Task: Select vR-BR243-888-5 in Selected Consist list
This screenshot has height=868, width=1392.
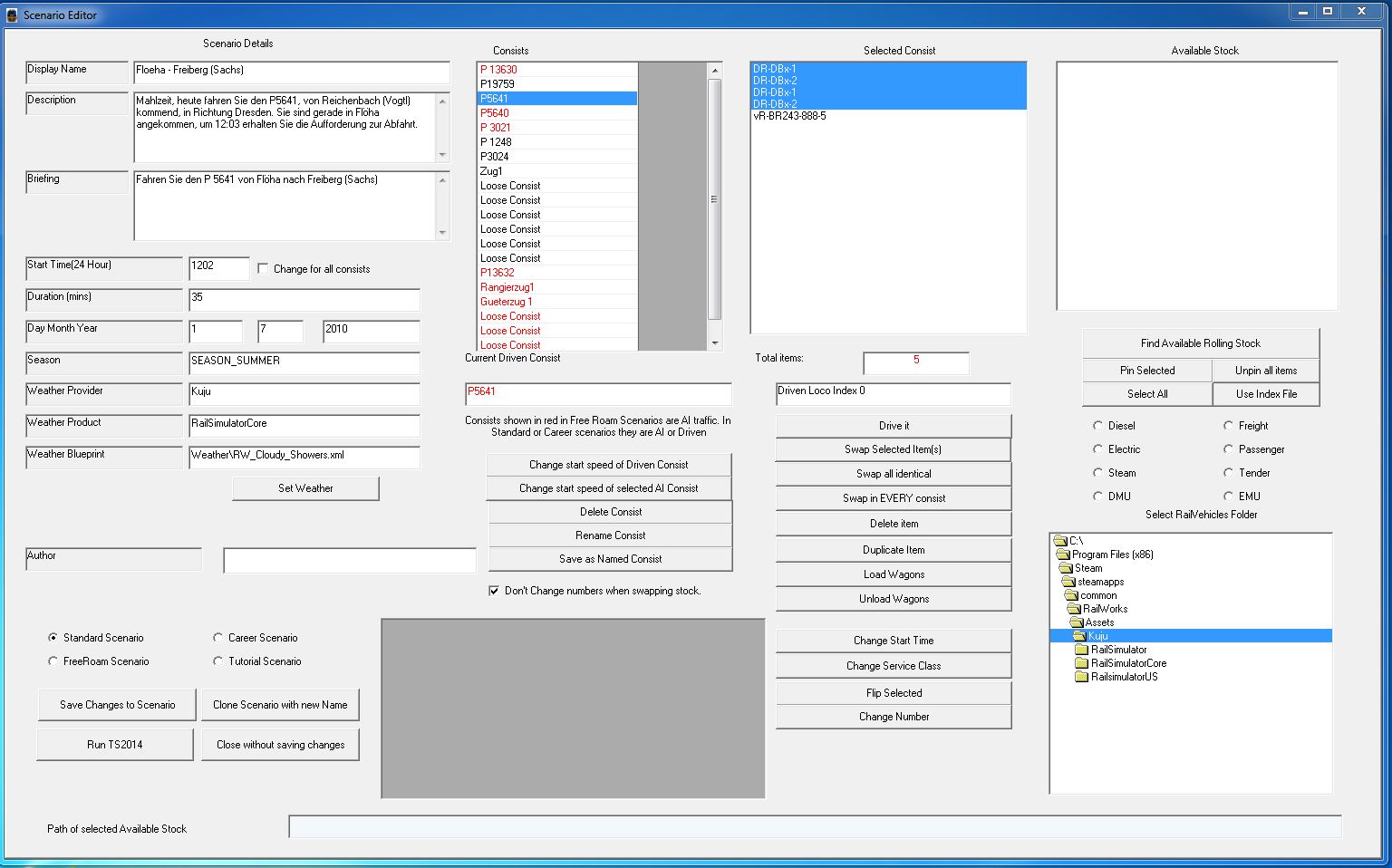Action: click(789, 116)
